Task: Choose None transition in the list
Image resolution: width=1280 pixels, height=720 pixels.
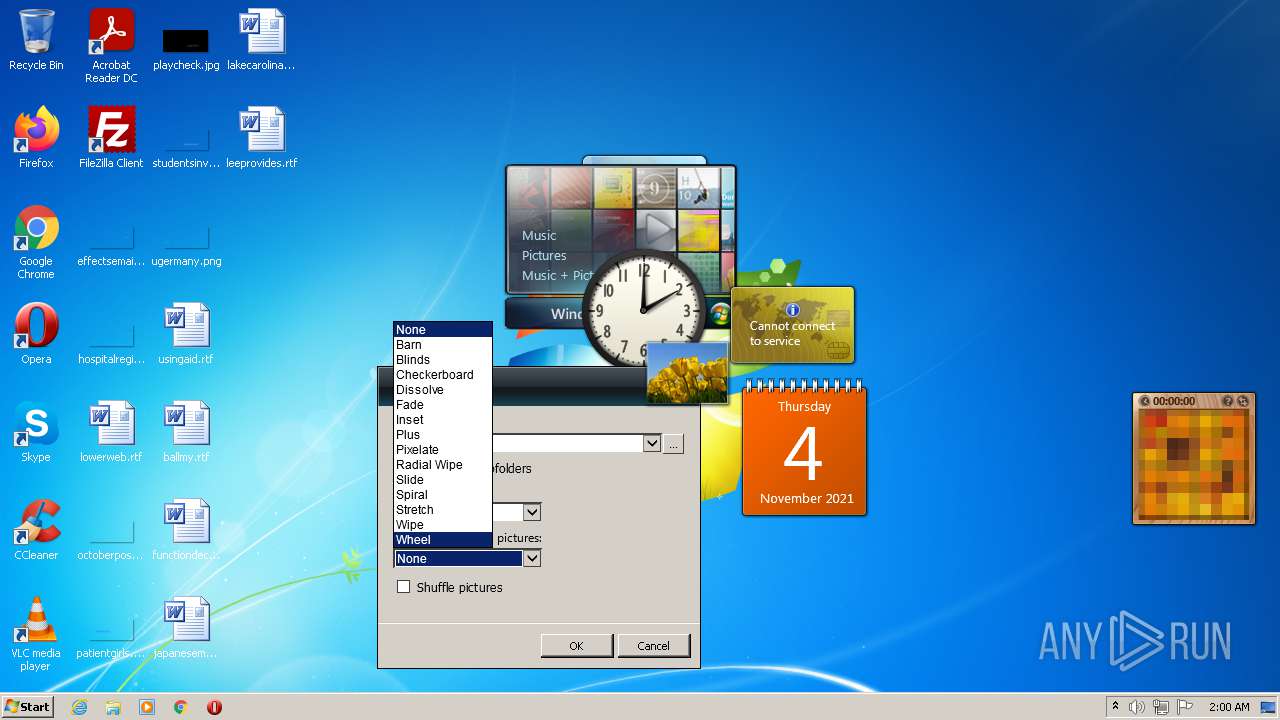Action: point(443,330)
